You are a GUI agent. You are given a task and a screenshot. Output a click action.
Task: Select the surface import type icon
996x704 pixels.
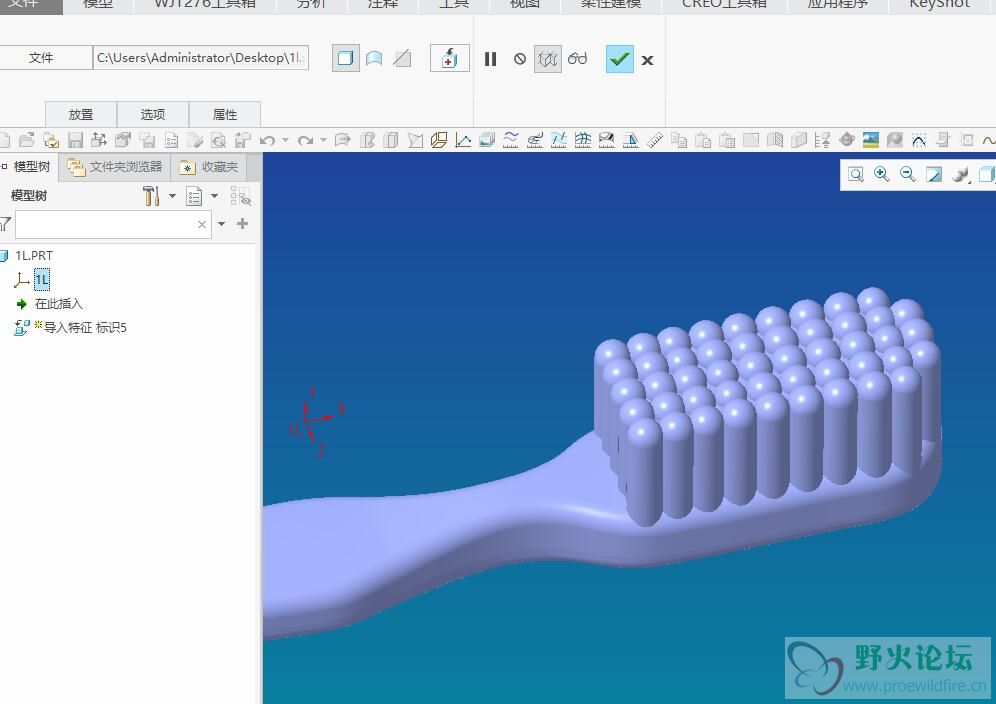(x=374, y=58)
